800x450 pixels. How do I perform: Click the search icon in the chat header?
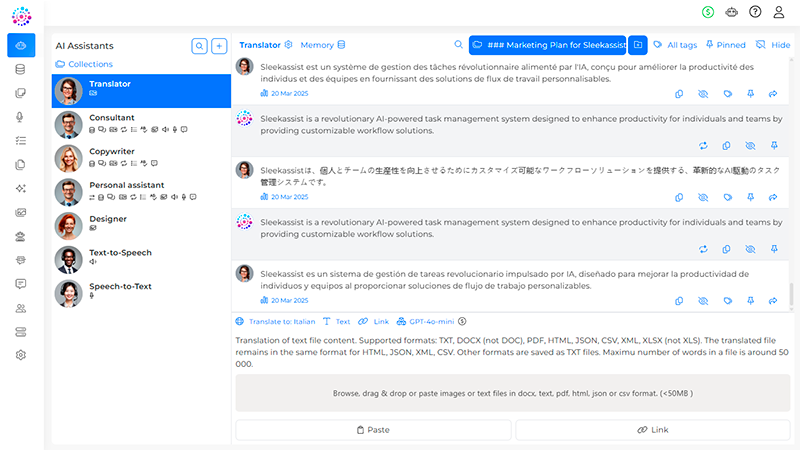pos(458,45)
